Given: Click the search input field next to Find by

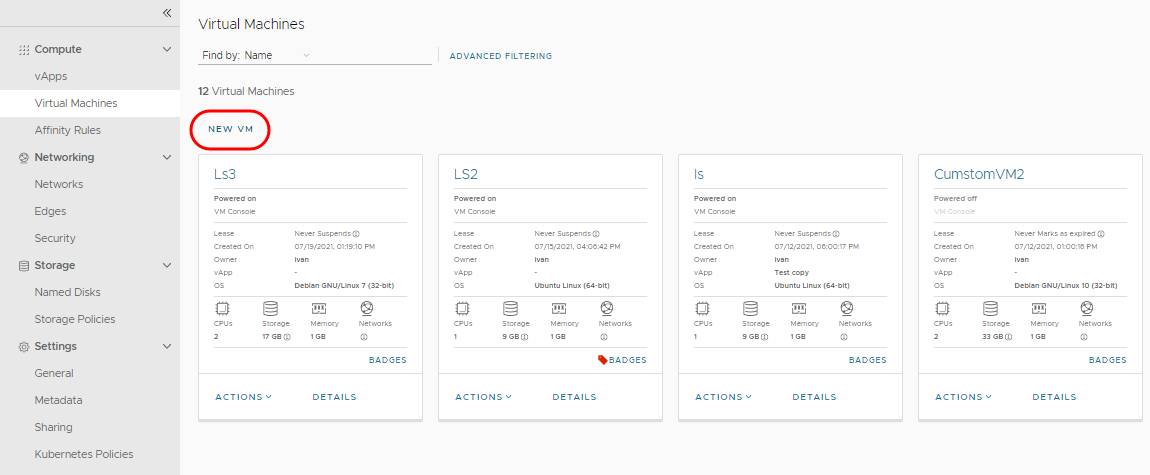Looking at the screenshot, I should 370,56.
